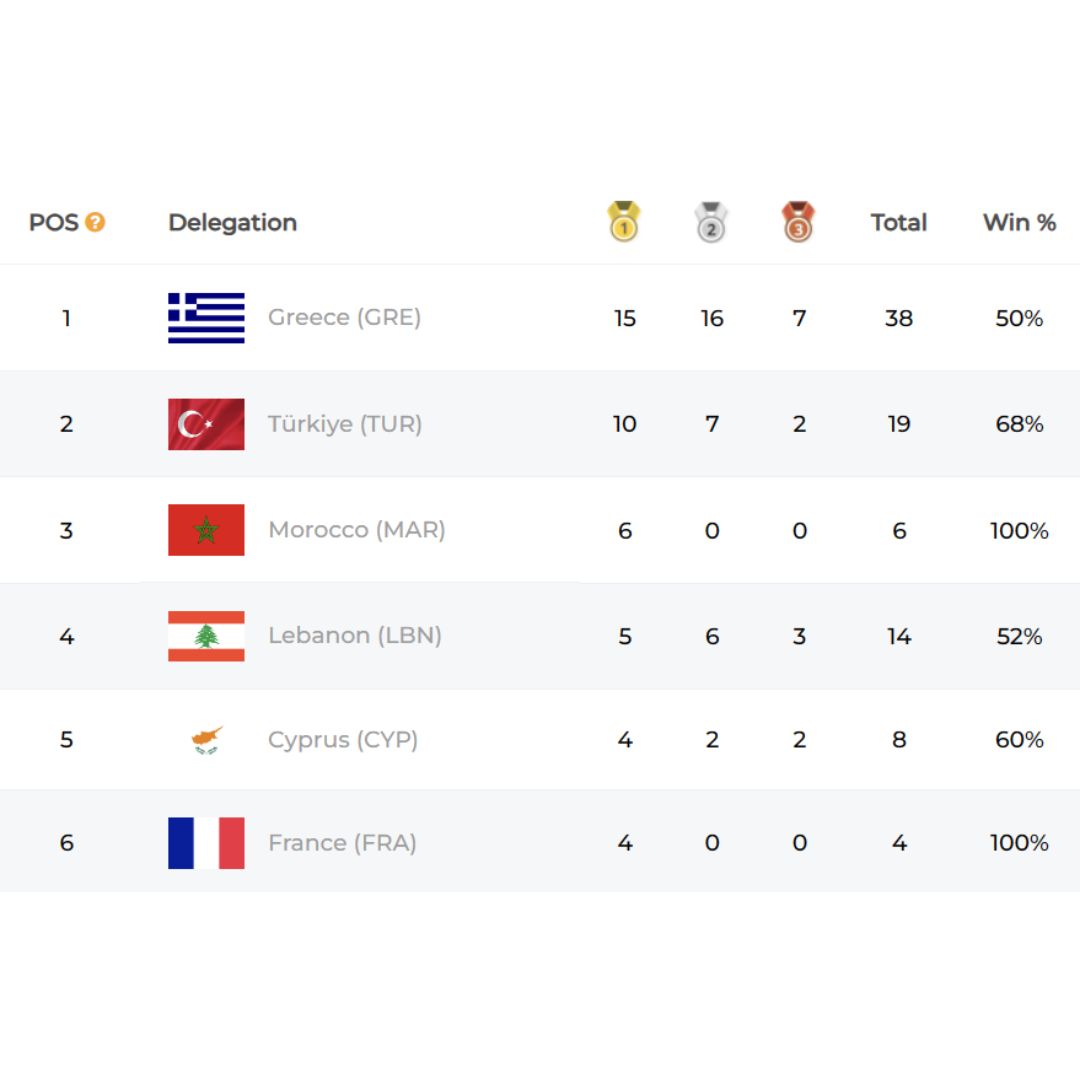
Task: Open the France (FRA) delegation link
Action: [342, 842]
